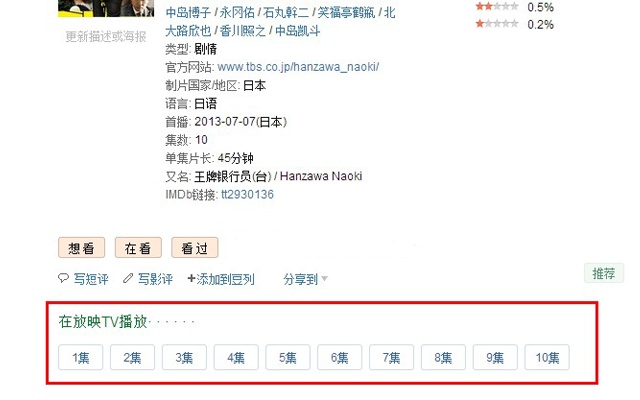Mark the show as 看过

point(195,248)
